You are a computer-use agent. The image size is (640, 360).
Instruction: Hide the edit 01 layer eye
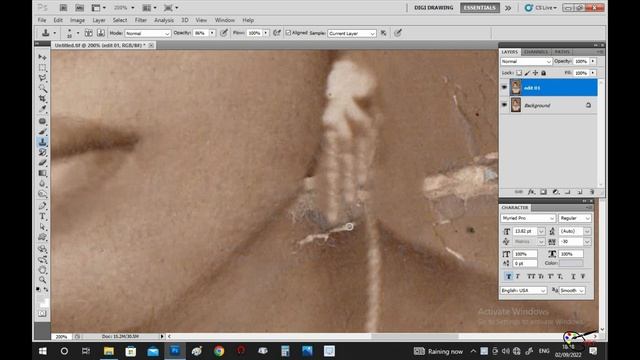tap(504, 88)
